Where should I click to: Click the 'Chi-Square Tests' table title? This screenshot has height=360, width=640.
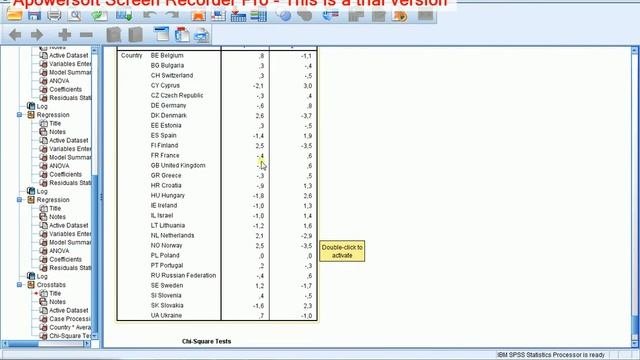tap(207, 341)
